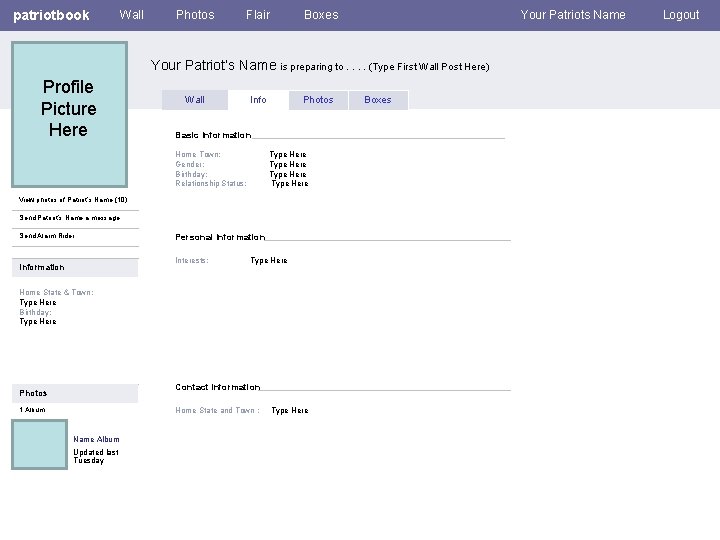Click Your Patriots Name in the header
The height and width of the screenshot is (540, 720).
pos(573,15)
